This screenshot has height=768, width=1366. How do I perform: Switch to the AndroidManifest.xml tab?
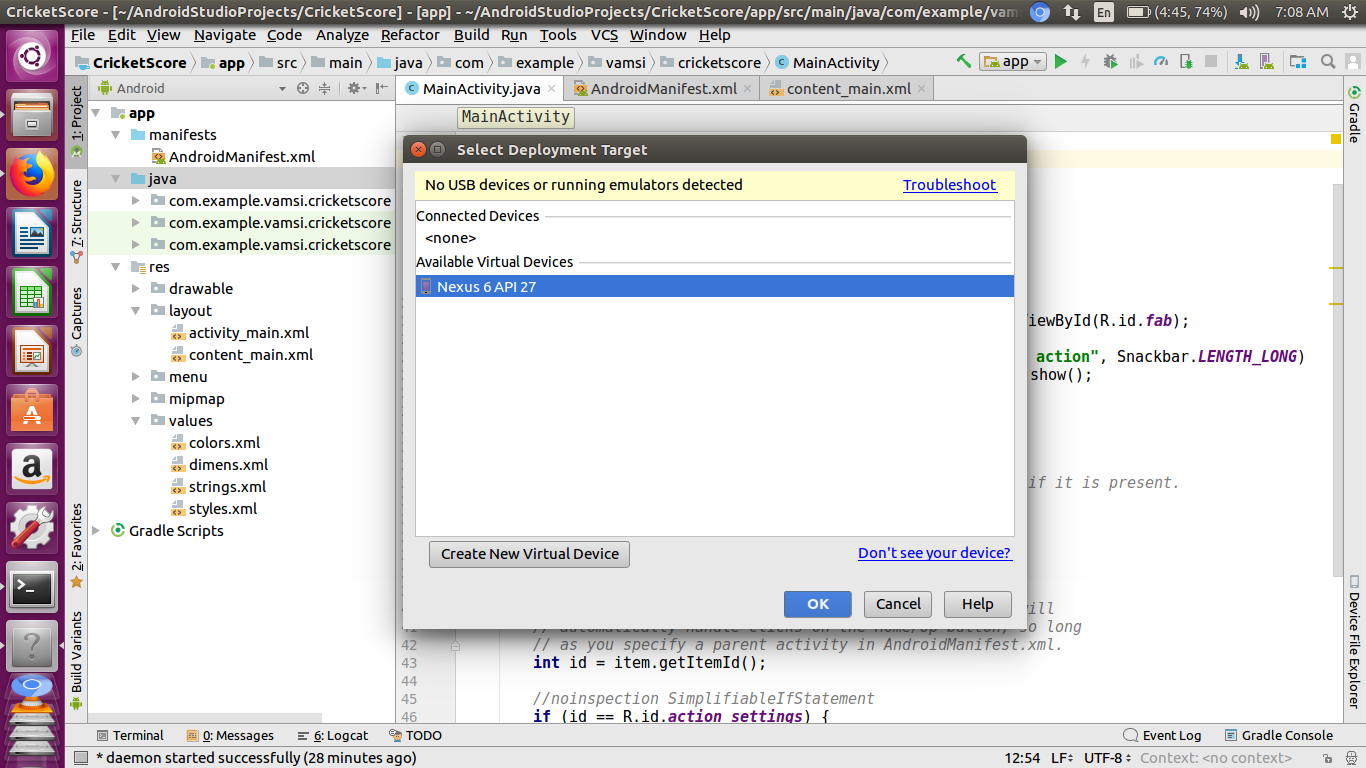pos(664,88)
